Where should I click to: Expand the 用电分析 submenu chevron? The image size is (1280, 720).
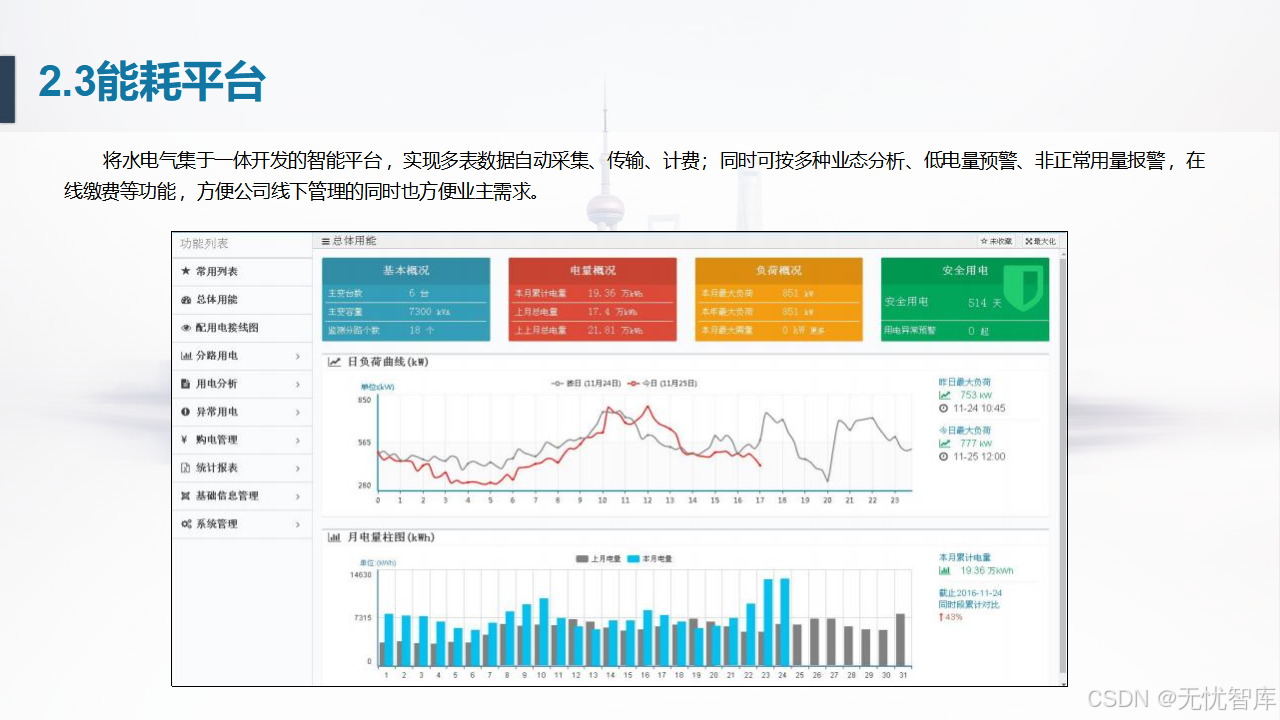[x=298, y=384]
